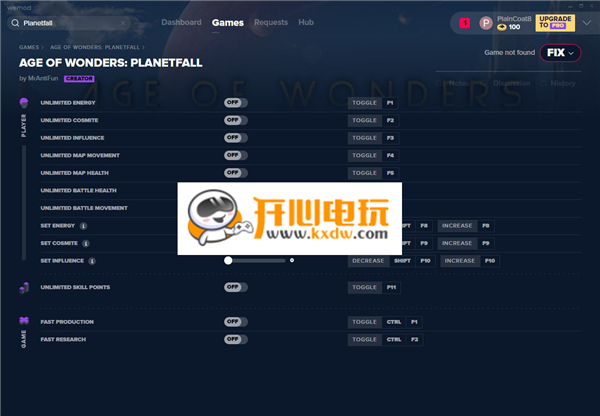Viewport: 600px width, 416px height.
Task: Click the Game category controller icon
Action: 24,321
